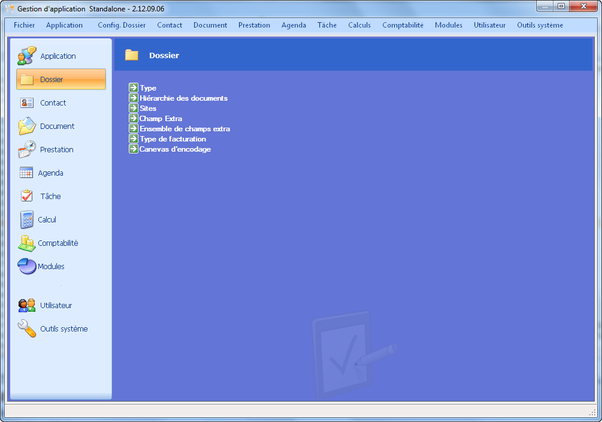
Task: Open the Comptabilité icon in sidebar
Action: (x=27, y=243)
